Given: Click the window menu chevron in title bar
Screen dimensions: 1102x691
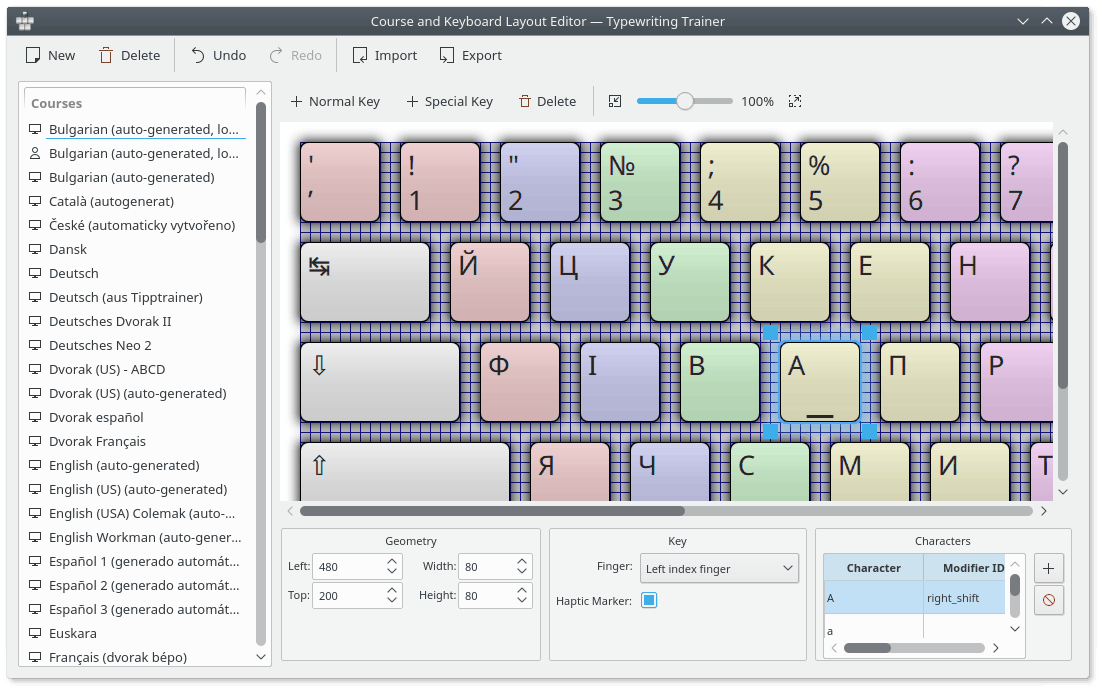Looking at the screenshot, I should point(1023,21).
